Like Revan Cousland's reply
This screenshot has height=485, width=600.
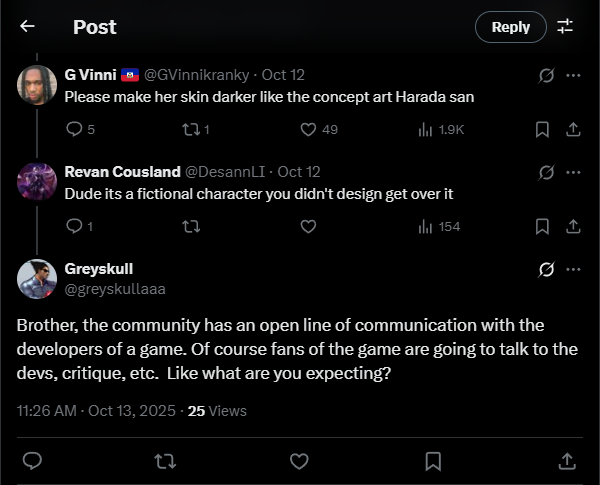[x=309, y=226]
